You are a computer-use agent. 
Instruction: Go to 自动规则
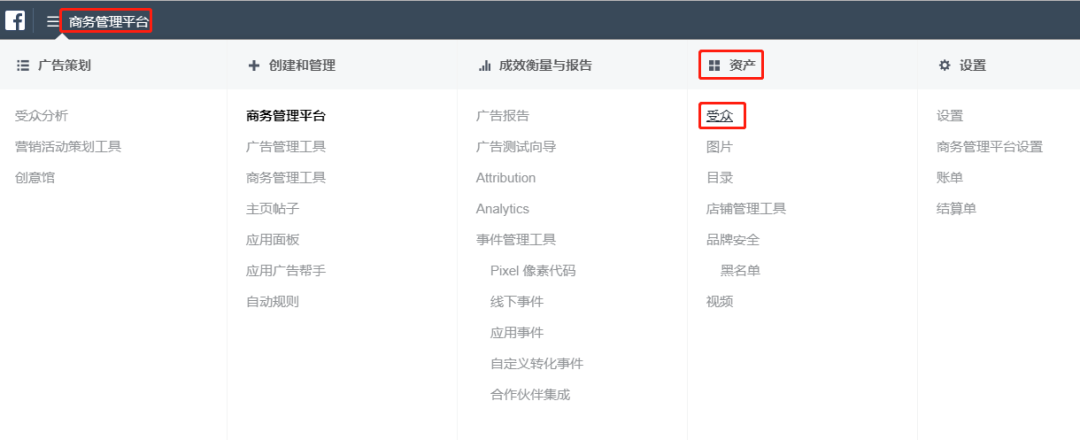tap(273, 302)
